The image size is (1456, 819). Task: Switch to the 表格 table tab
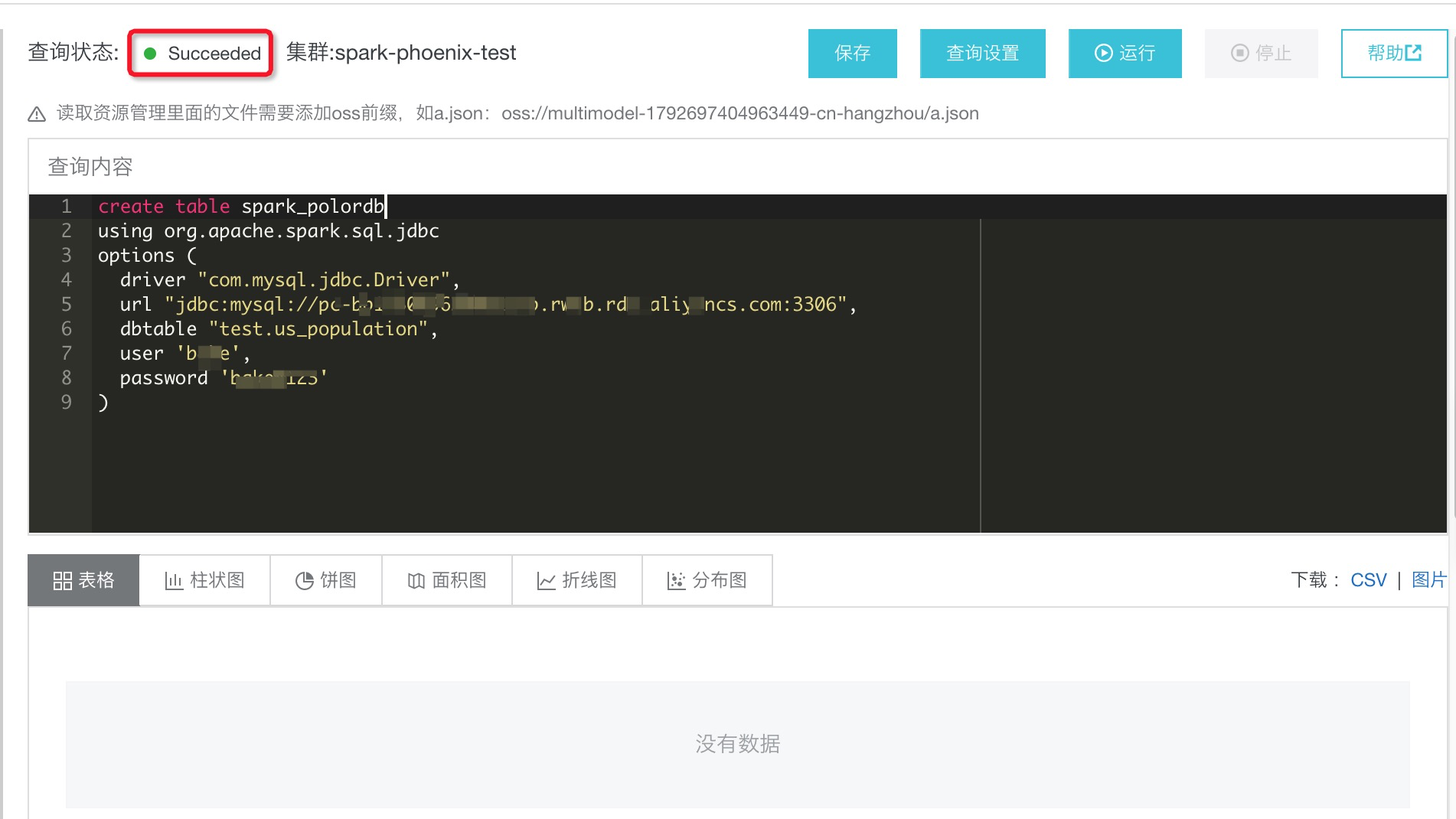83,580
